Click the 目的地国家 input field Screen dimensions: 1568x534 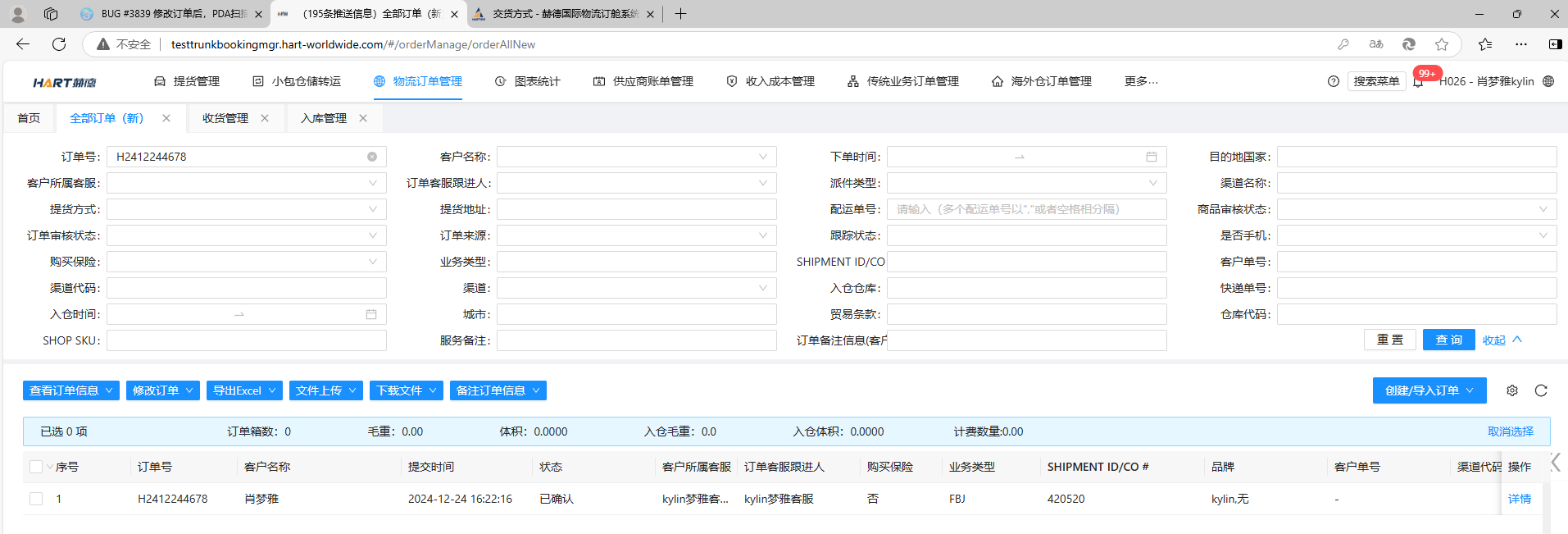point(1416,157)
